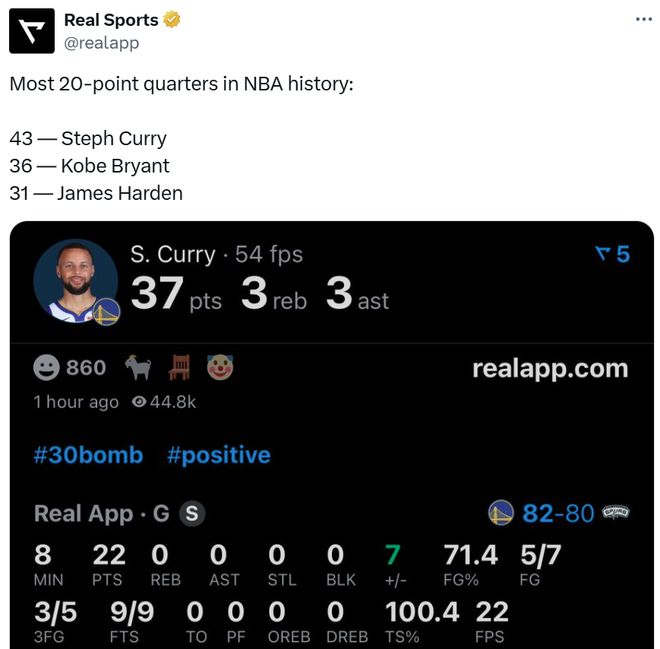Screen dimensions: 660x649
Task: Click the chair reaction emoji
Action: (x=179, y=368)
